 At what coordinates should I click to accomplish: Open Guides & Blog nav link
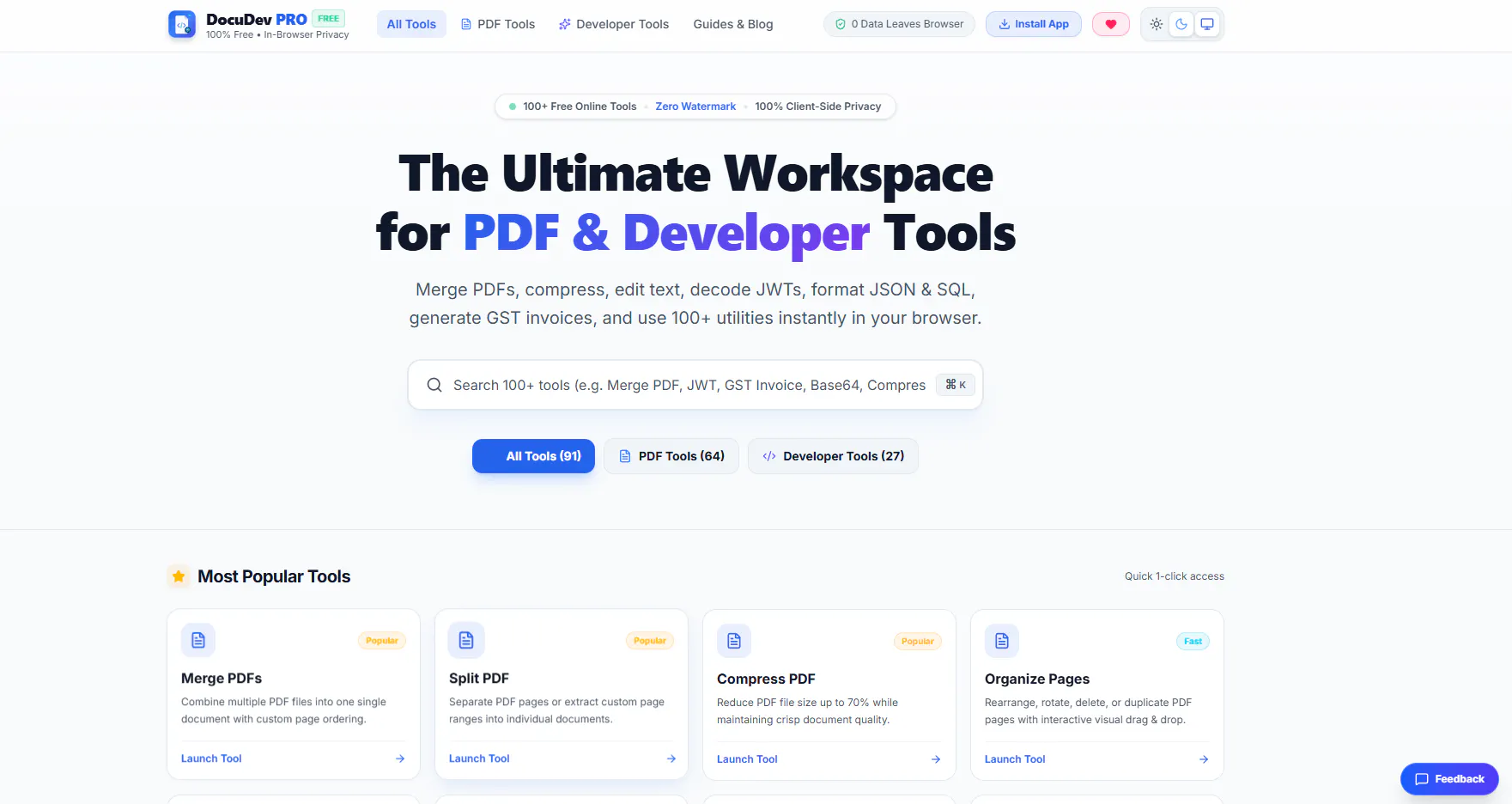[x=733, y=24]
